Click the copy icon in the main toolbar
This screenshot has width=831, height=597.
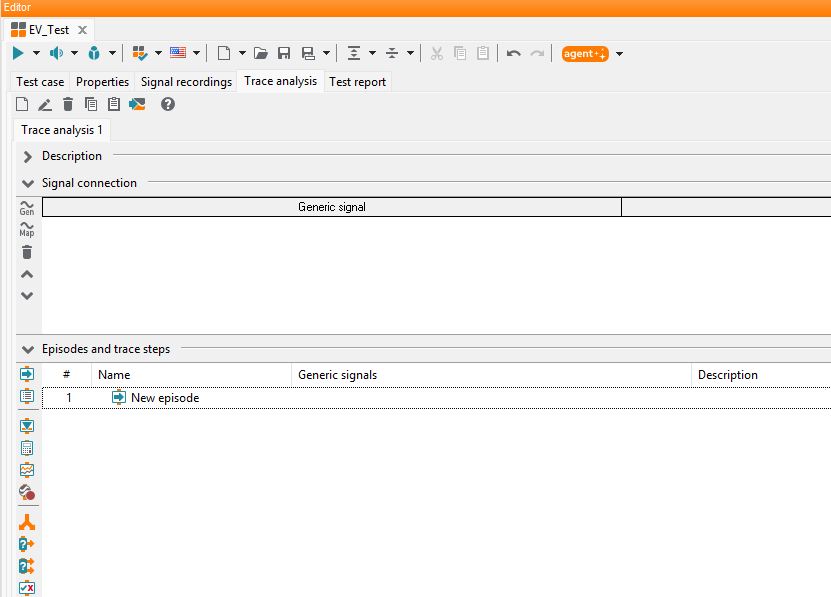click(x=460, y=53)
